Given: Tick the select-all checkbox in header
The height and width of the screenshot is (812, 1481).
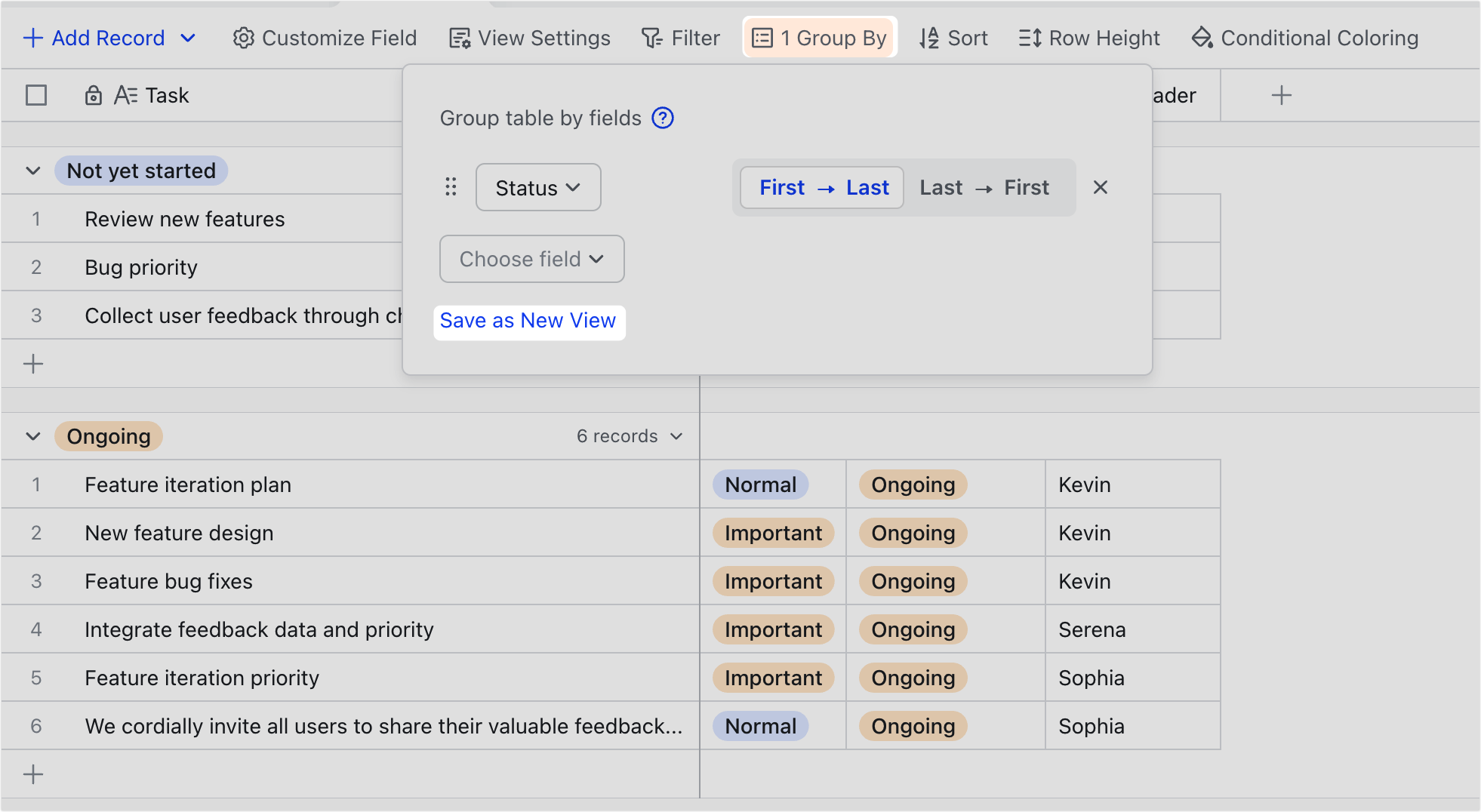Looking at the screenshot, I should [x=36, y=95].
